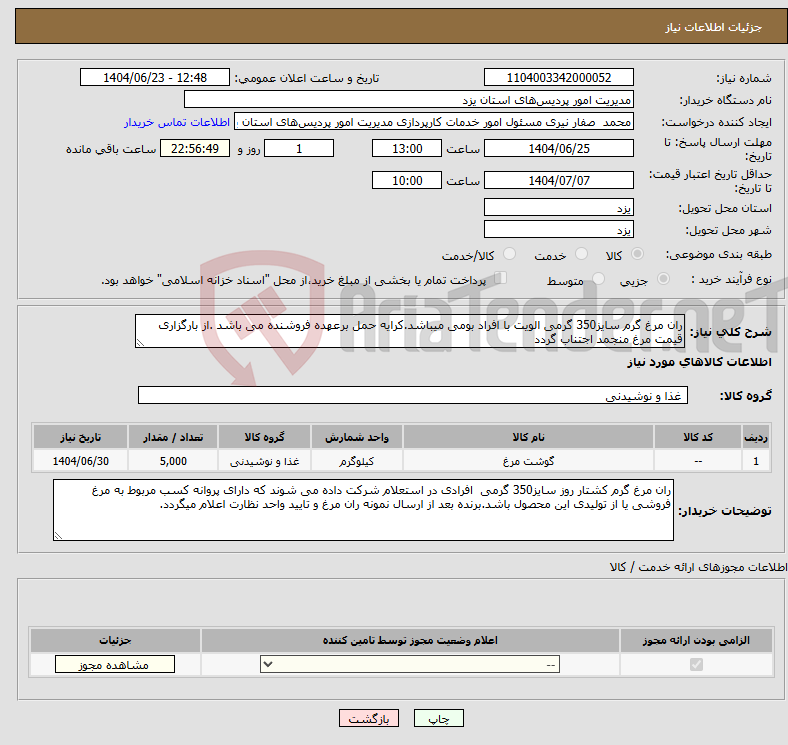Click the request creator name field
788x745 pixels.
tap(434, 122)
